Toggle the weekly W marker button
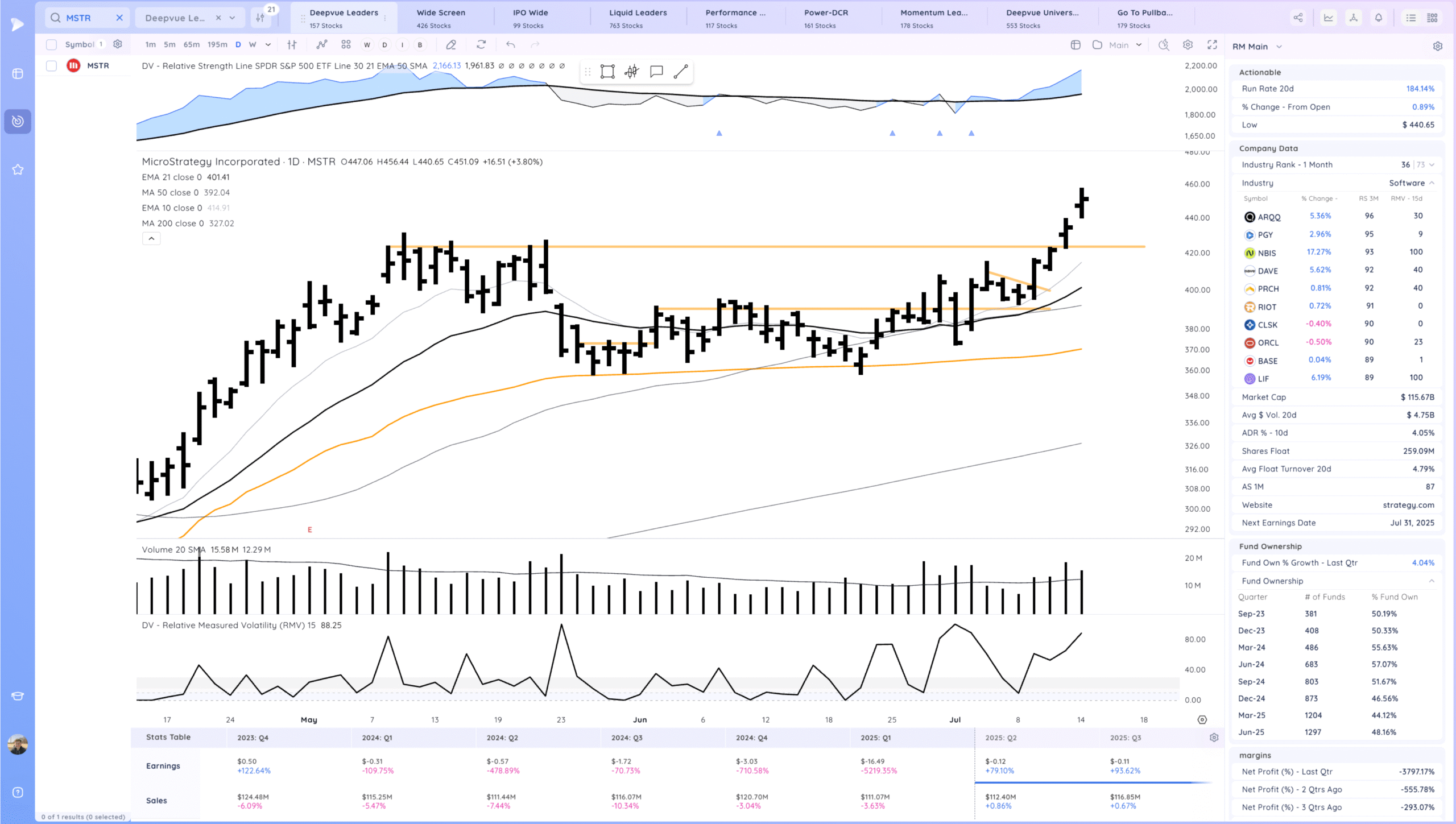Screen dimensions: 1456x824 coord(367,44)
